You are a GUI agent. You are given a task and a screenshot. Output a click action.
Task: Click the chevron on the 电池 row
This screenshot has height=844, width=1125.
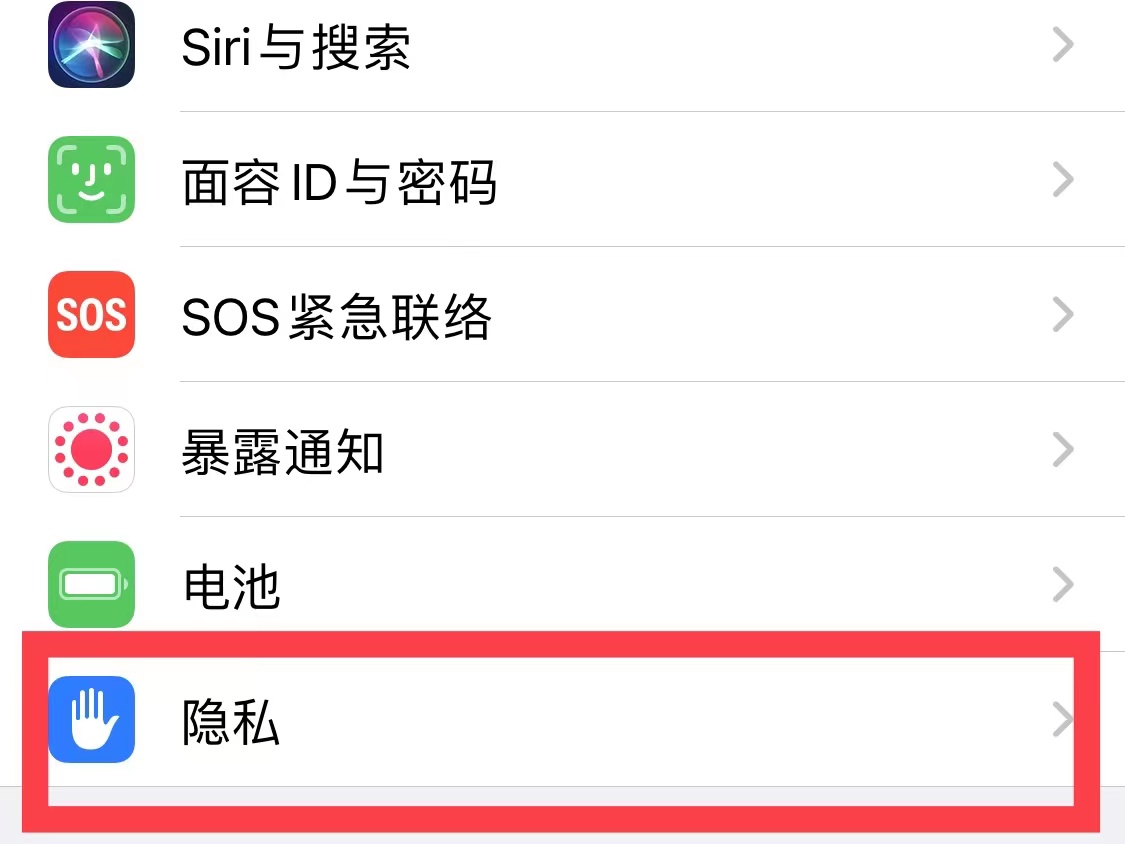pos(1063,584)
